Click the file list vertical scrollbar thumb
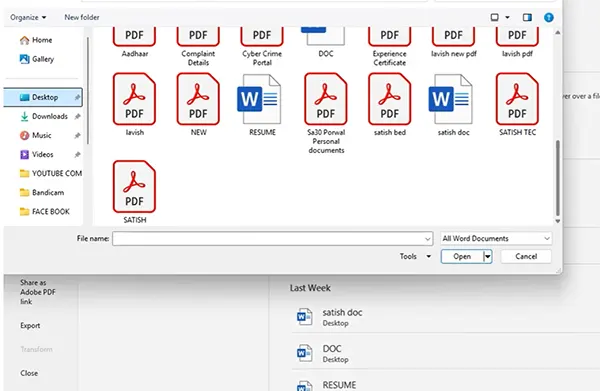Image resolution: width=600 pixels, height=391 pixels. click(558, 178)
